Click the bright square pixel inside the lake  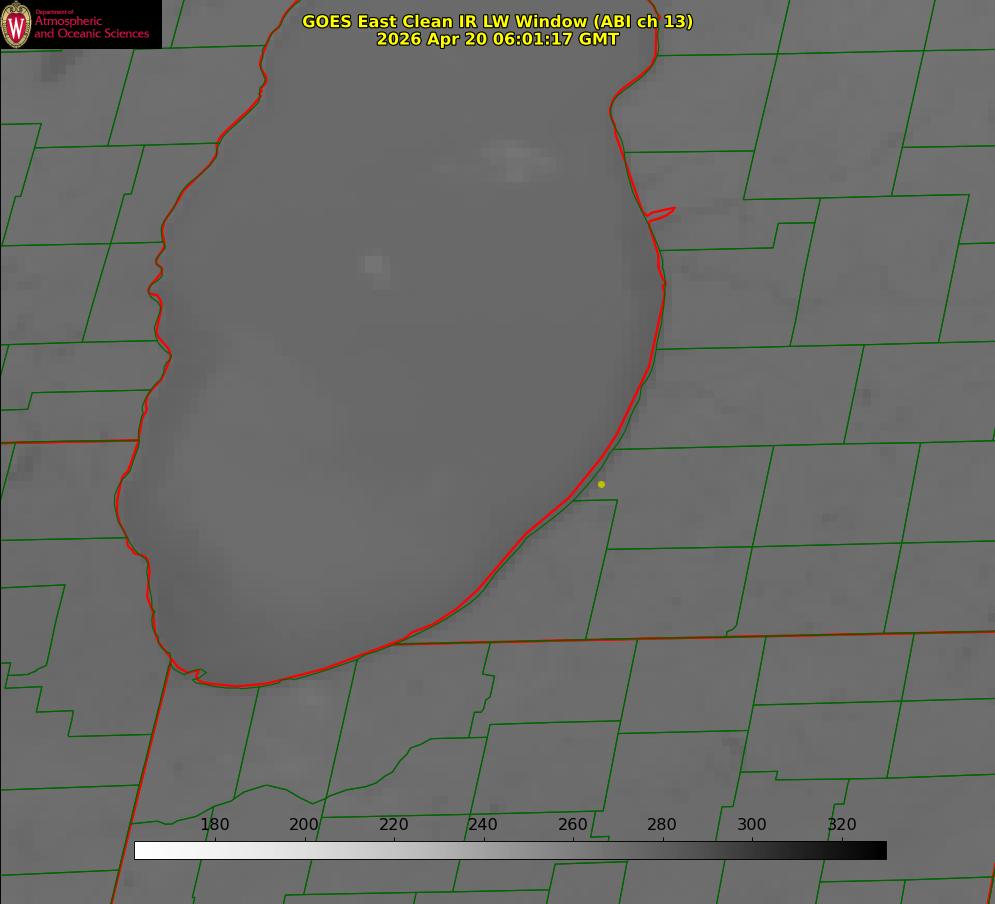pyautogui.click(x=374, y=265)
